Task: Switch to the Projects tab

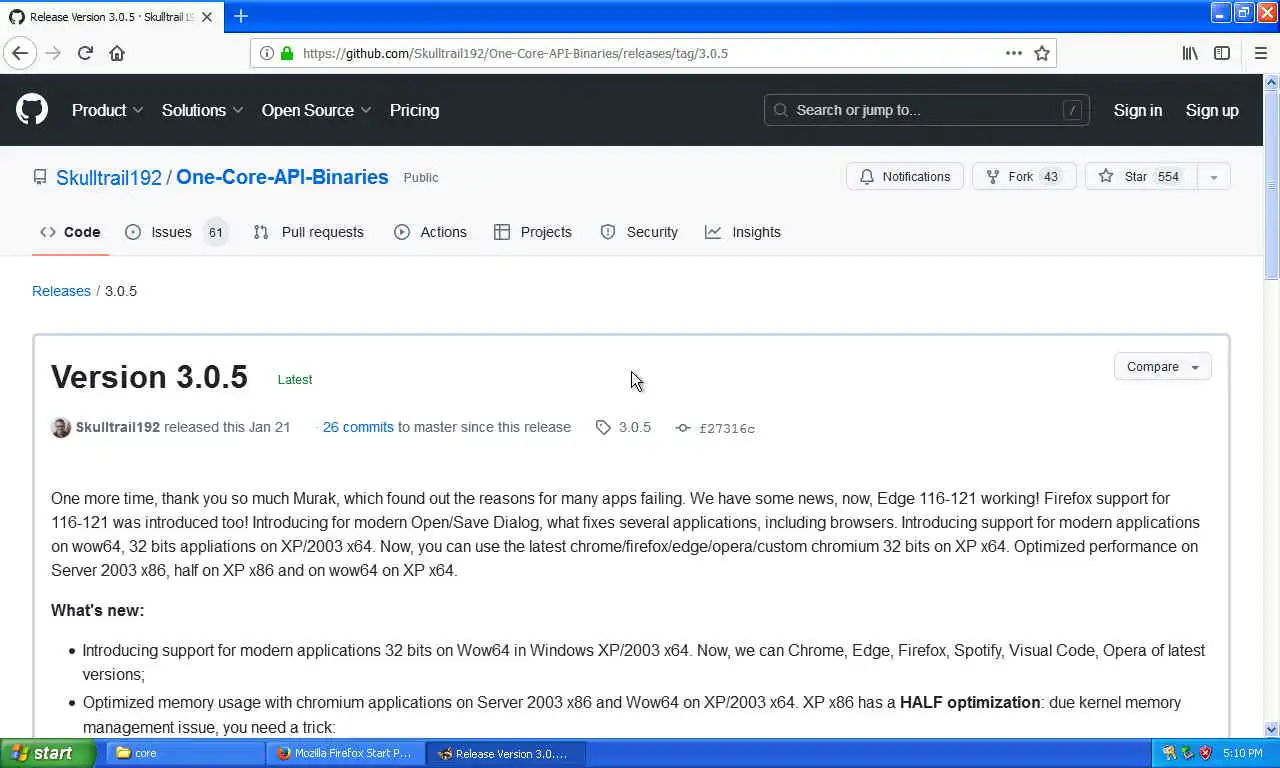Action: point(533,232)
